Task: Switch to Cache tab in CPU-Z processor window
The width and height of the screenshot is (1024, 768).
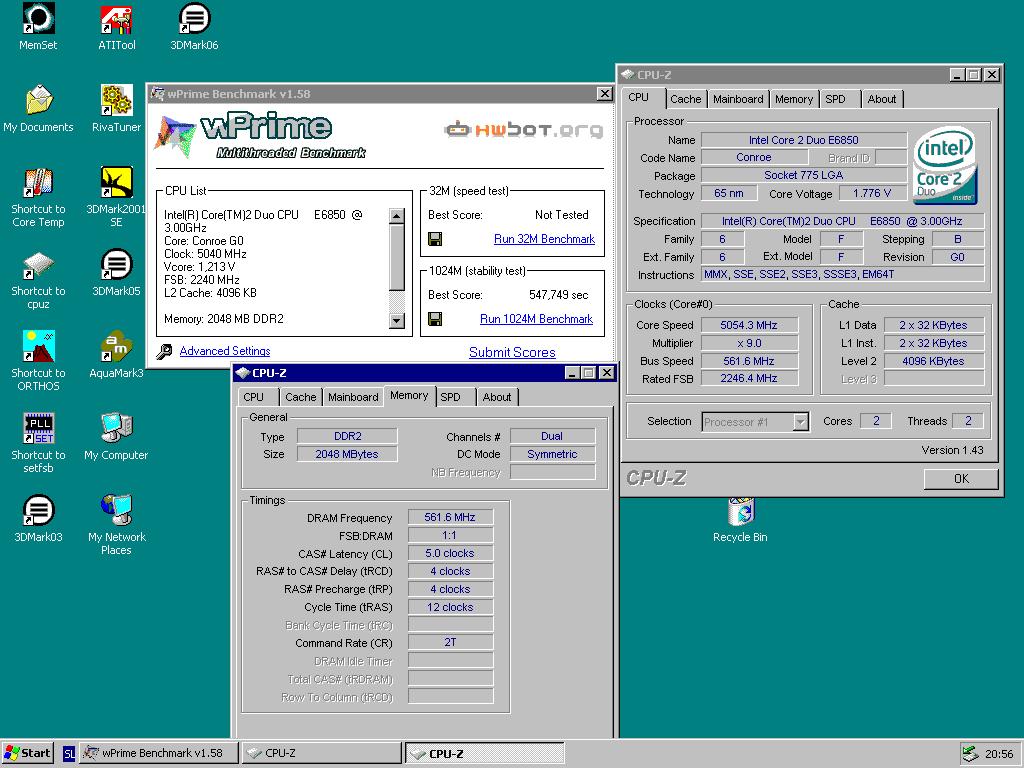Action: tap(685, 99)
